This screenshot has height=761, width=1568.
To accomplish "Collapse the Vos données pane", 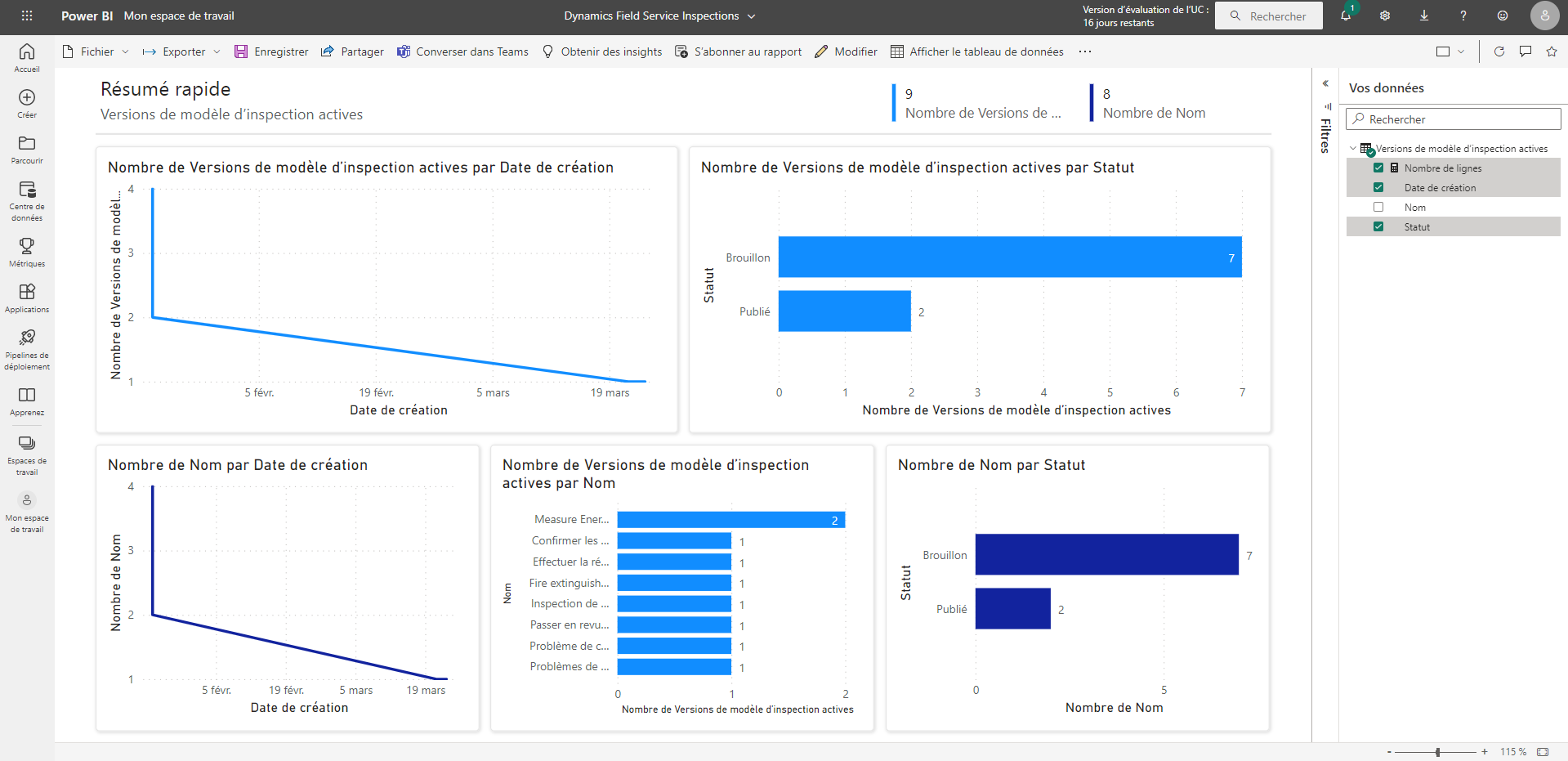I will tap(1325, 83).
